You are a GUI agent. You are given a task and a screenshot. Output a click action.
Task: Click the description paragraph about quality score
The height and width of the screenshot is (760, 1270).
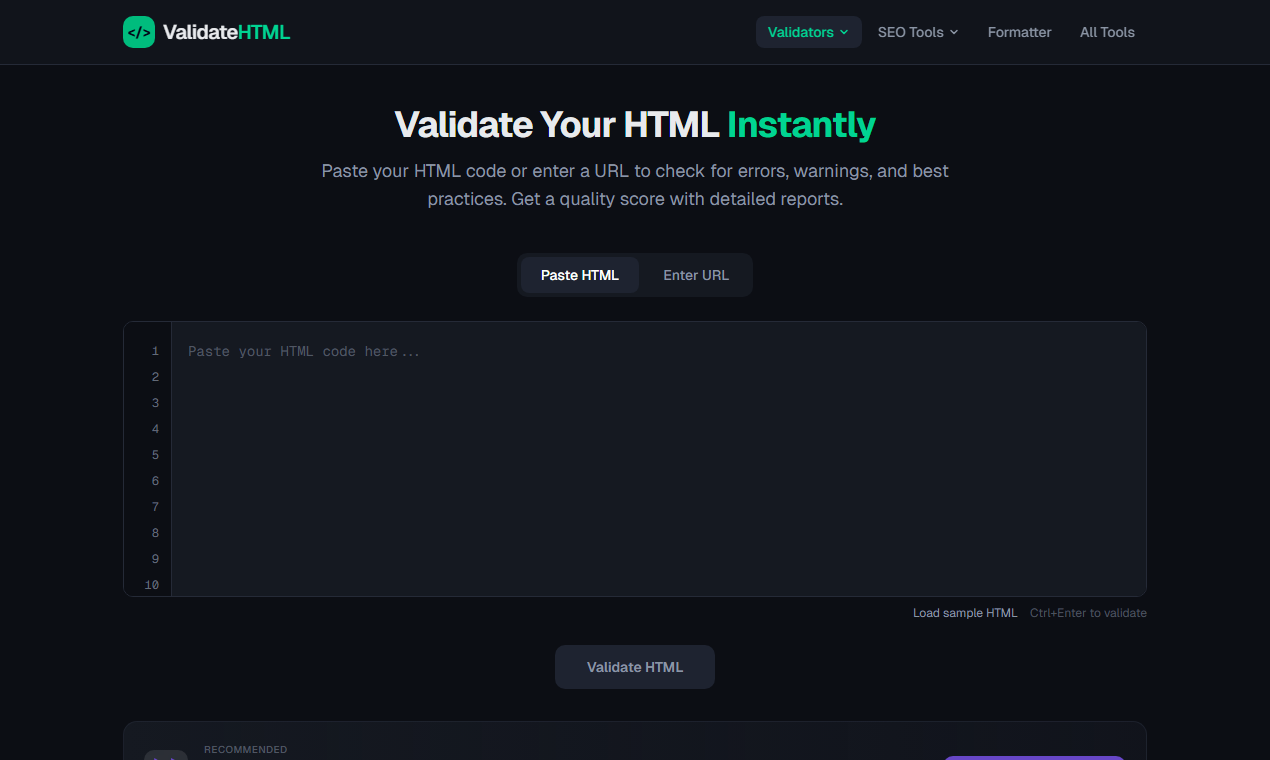635,185
